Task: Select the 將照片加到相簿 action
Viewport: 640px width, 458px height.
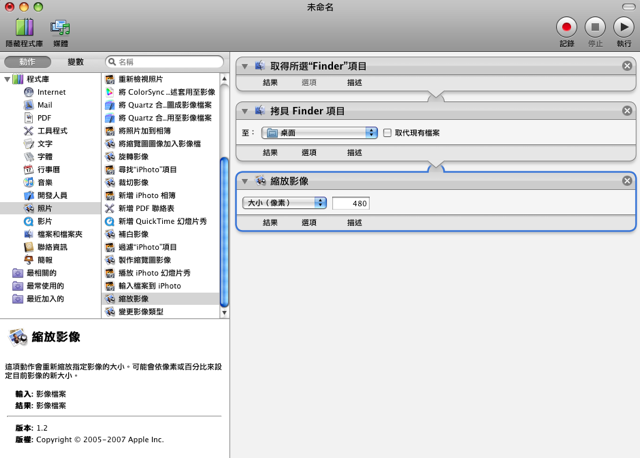Action: 160,131
